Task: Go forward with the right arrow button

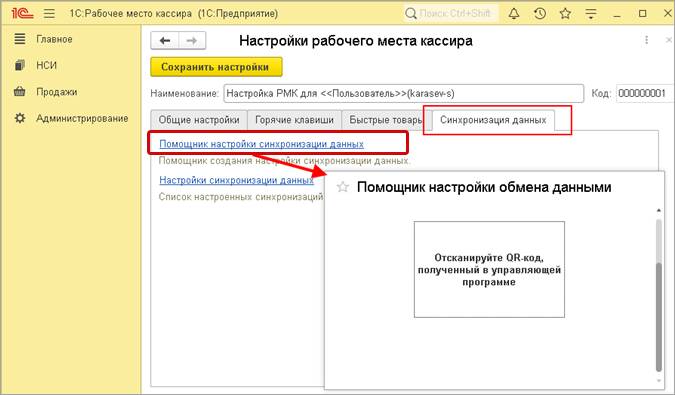Action: (x=192, y=40)
